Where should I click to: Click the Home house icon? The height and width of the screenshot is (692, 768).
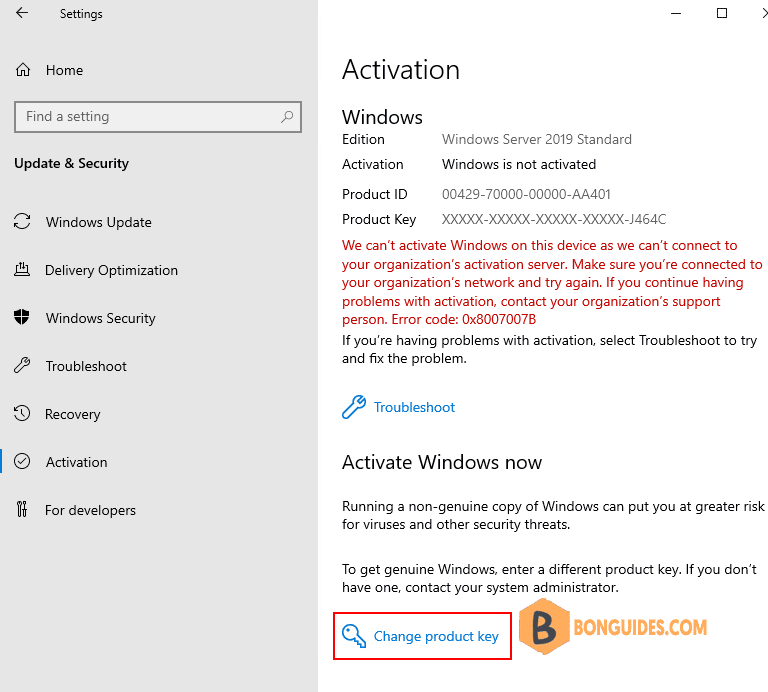point(23,70)
